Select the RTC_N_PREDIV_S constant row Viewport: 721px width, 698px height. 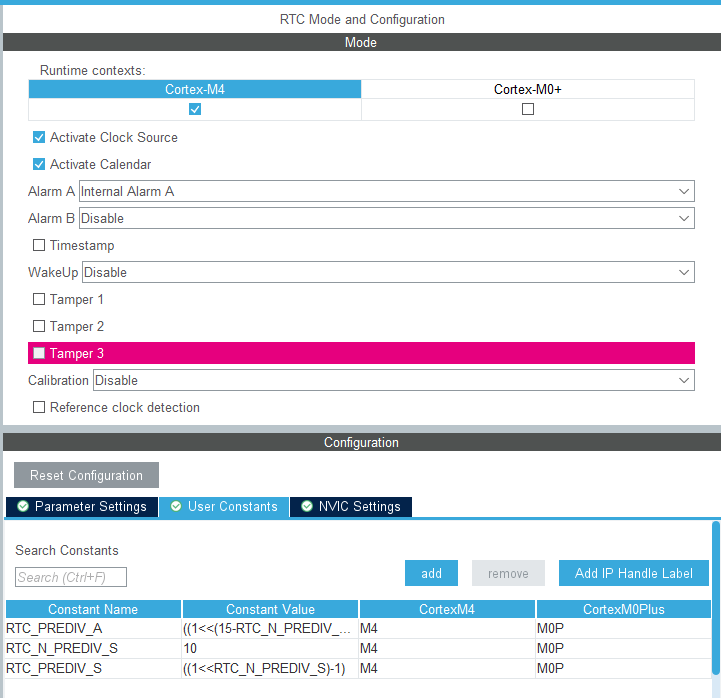[358, 648]
